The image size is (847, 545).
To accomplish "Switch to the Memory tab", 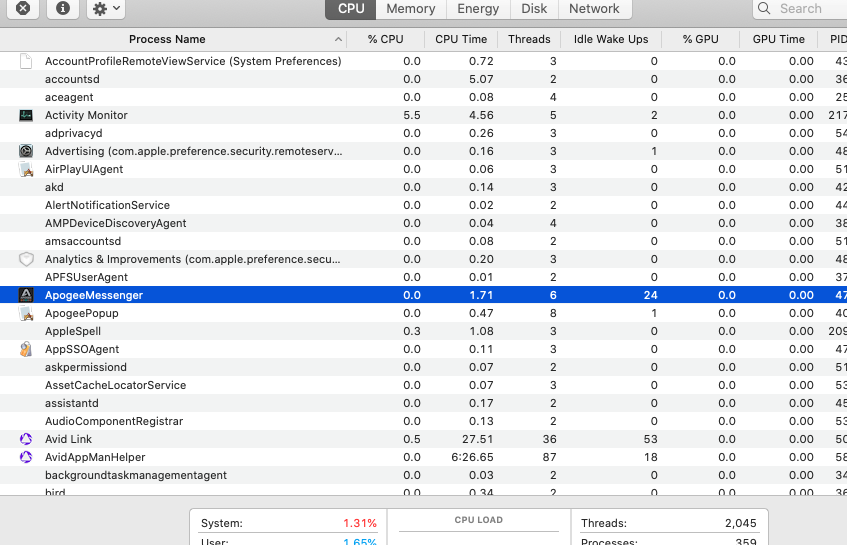I will (411, 9).
